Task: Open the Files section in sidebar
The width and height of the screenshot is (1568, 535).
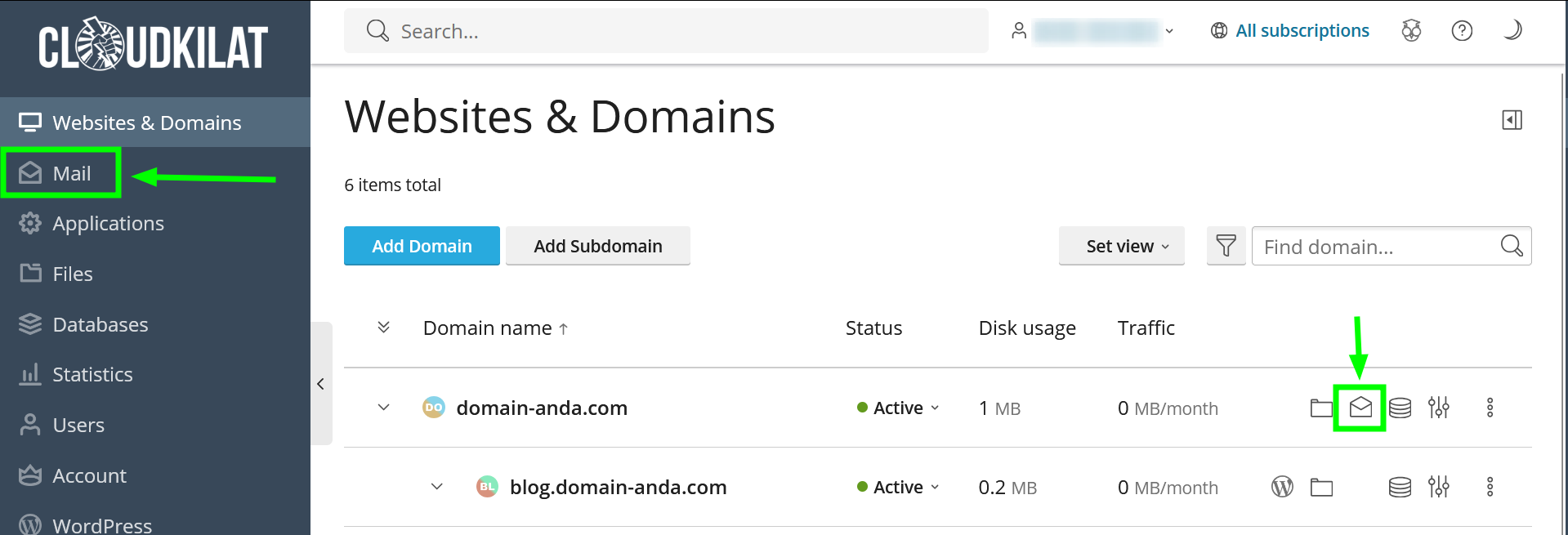Action: [155, 274]
